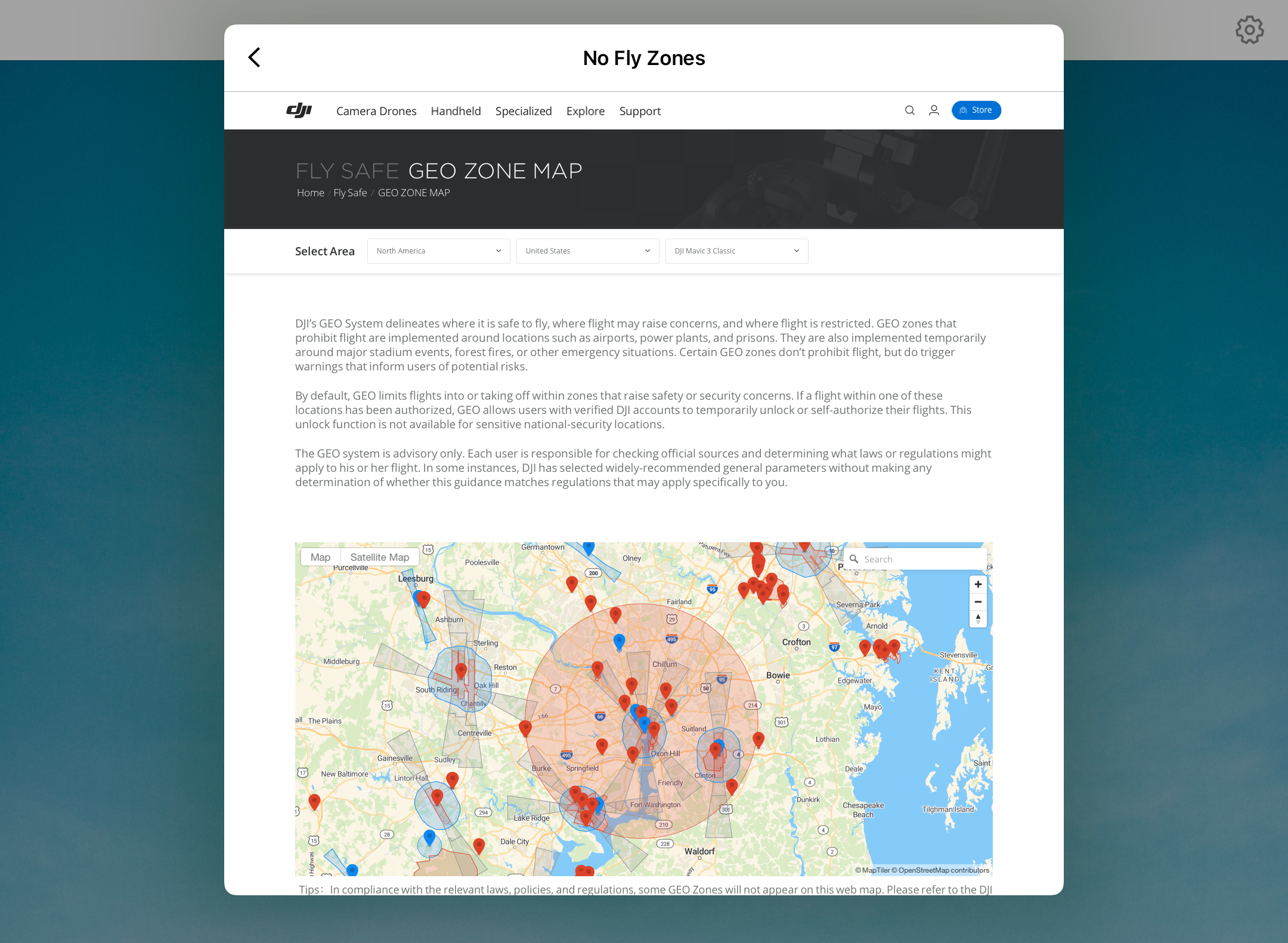Open the Support menu
This screenshot has width=1288, height=943.
pos(640,111)
